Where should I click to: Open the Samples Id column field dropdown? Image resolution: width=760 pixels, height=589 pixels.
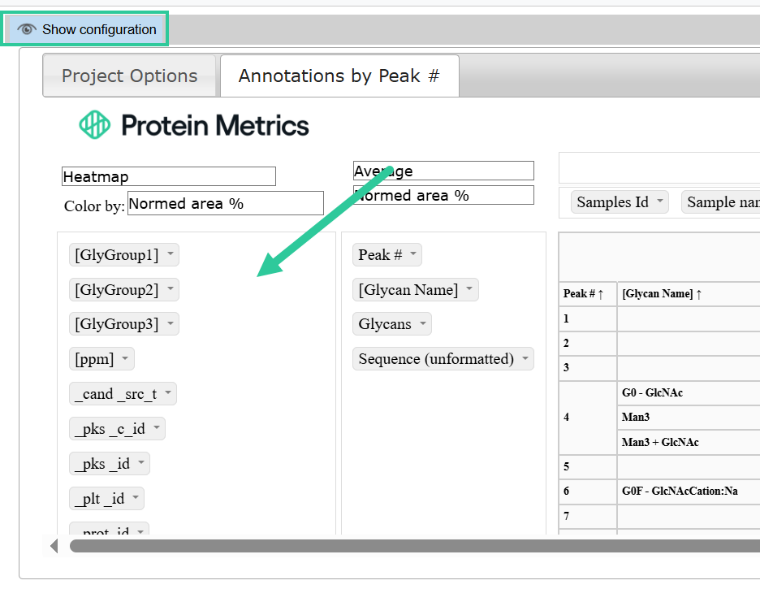pos(660,201)
